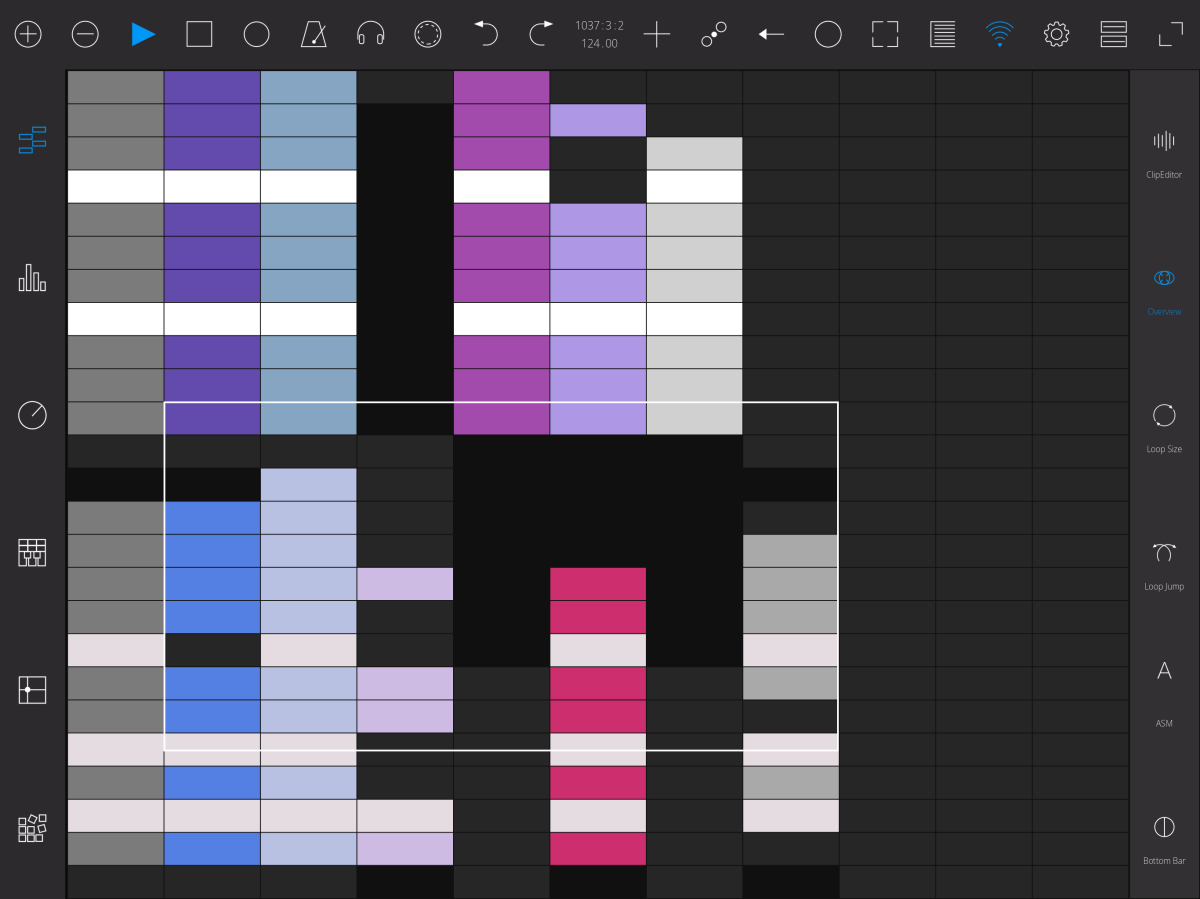Open the mixer bars view in left sidebar
The width and height of the screenshot is (1200, 899).
point(32,277)
